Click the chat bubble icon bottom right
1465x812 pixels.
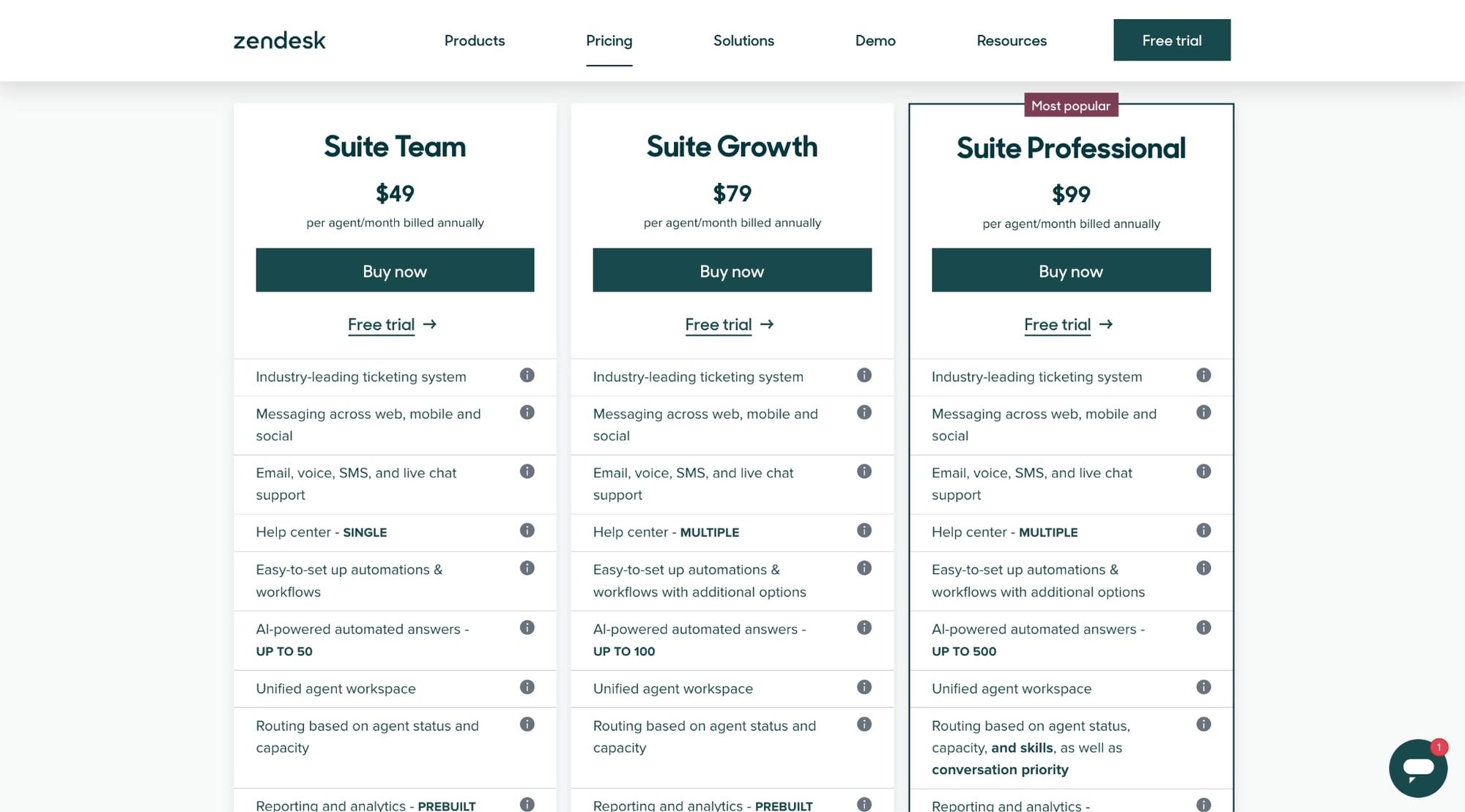pyautogui.click(x=1418, y=768)
